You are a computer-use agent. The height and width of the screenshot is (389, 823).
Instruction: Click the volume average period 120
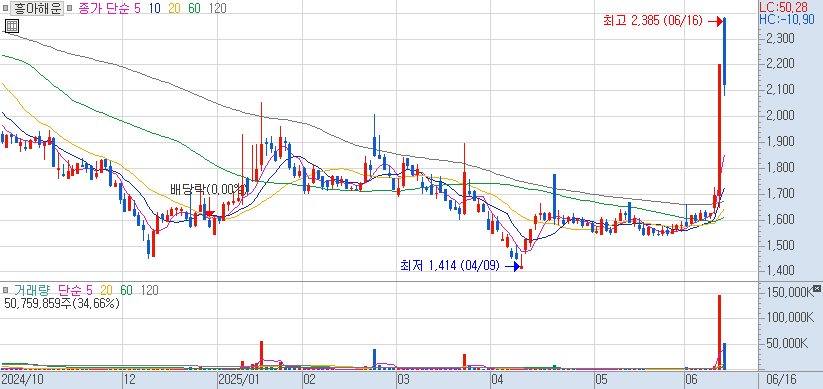pyautogui.click(x=150, y=290)
